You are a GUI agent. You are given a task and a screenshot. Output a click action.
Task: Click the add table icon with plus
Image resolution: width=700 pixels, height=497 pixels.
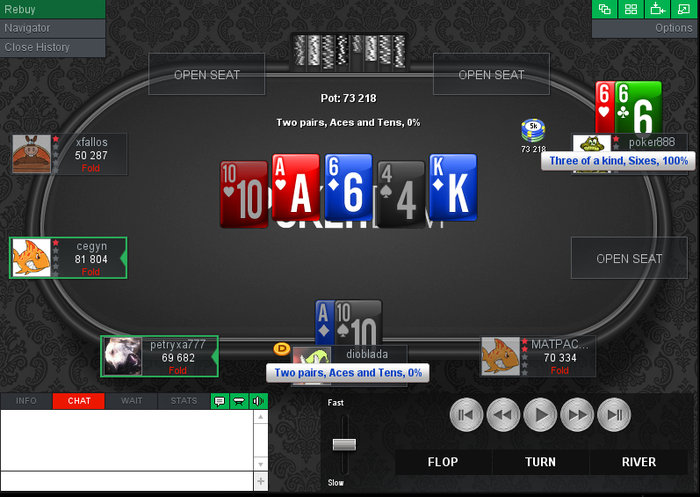pyautogui.click(x=658, y=9)
